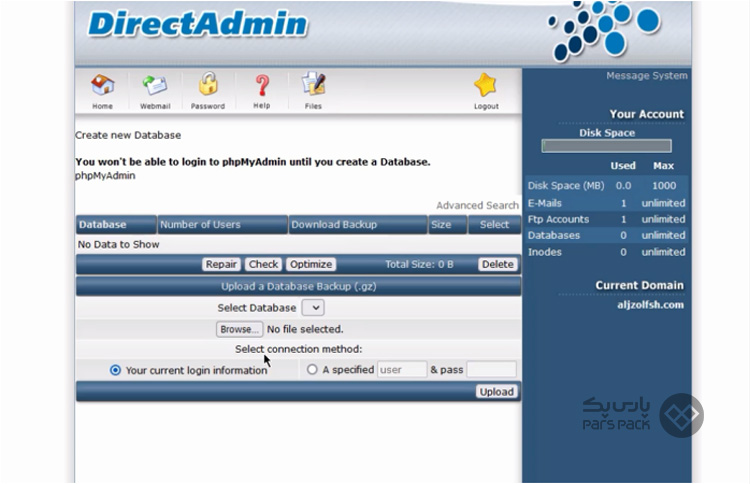Click the Repair button

221,264
